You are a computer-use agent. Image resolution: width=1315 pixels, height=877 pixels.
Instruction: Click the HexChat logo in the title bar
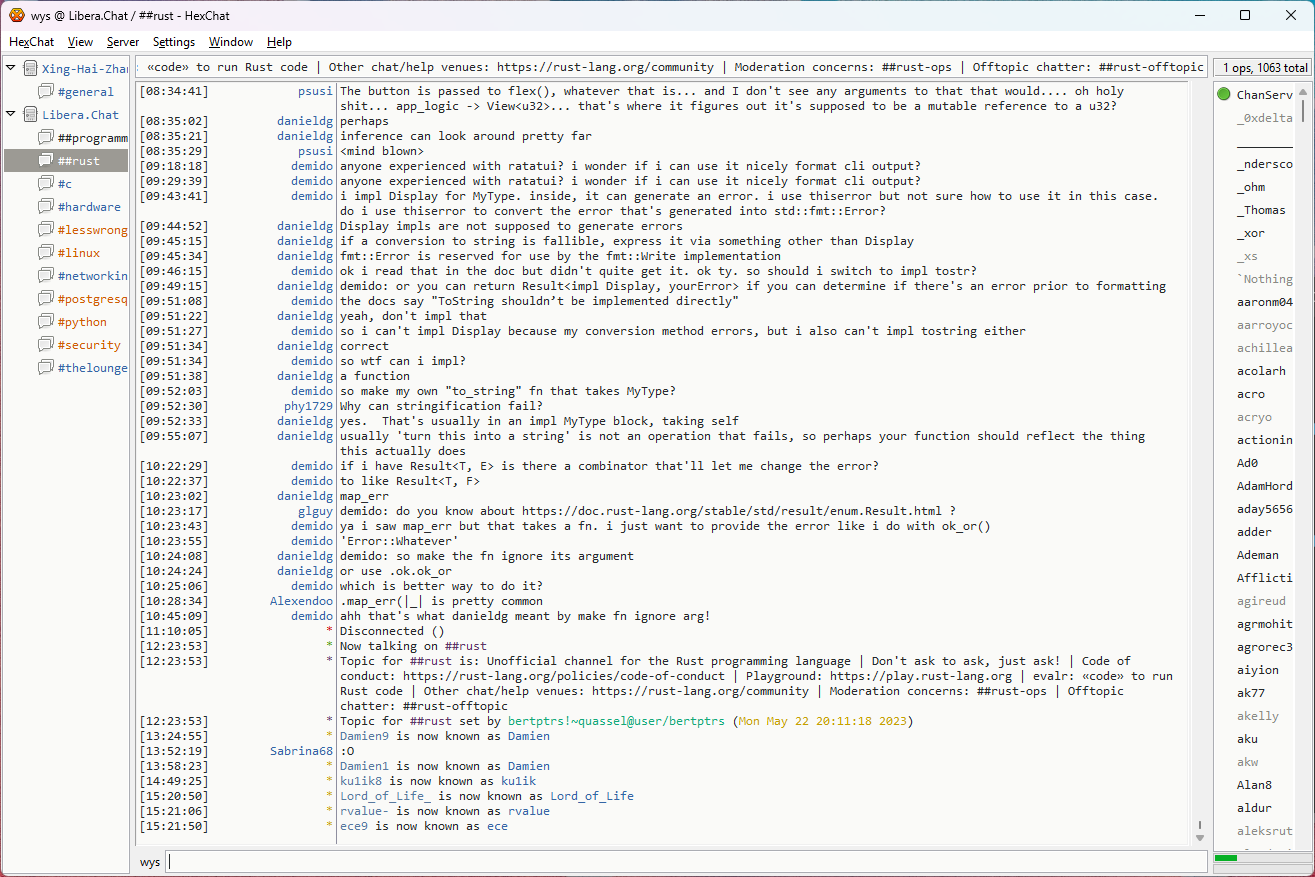pyautogui.click(x=17, y=15)
